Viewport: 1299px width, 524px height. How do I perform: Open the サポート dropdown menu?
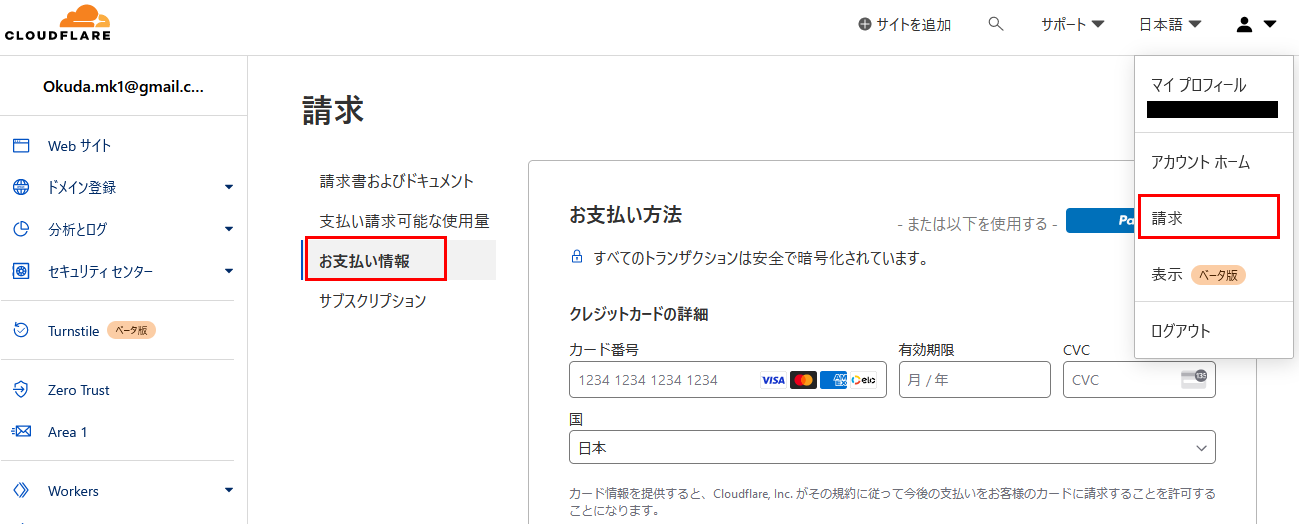tap(1072, 24)
